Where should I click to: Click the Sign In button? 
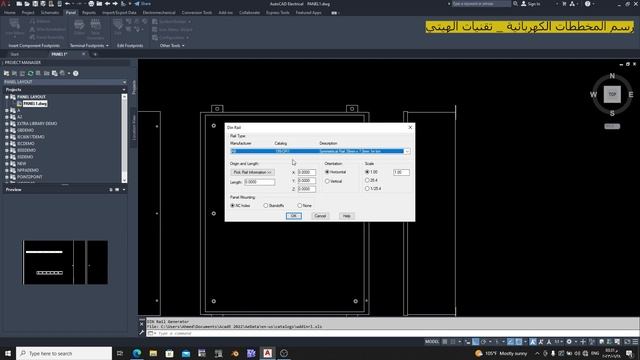531,4
